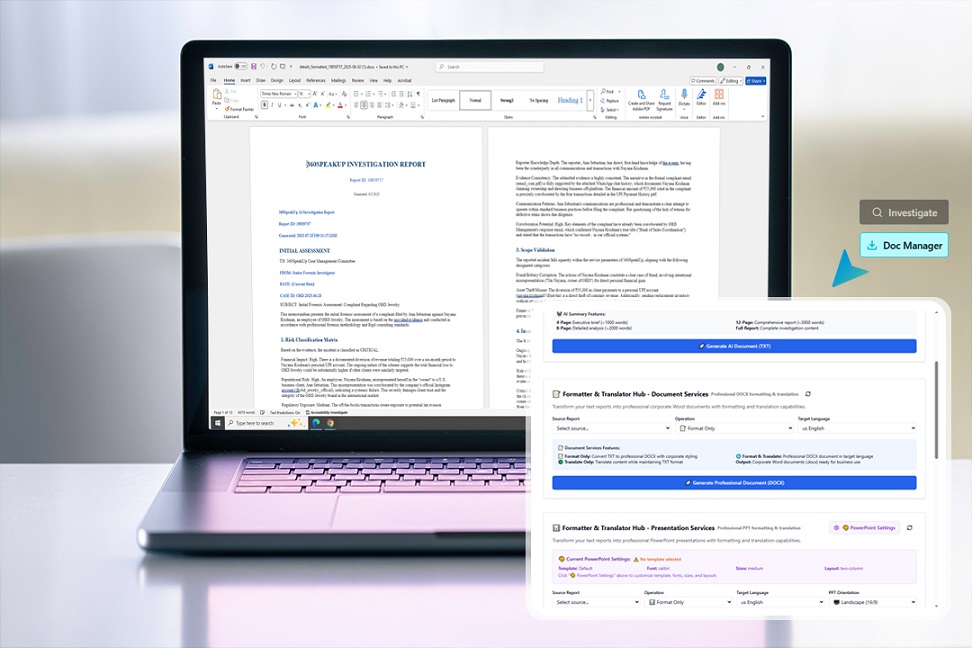Click the Dictate microphone icon in the ribbon
Screen dimensions: 972x648
coord(684,97)
